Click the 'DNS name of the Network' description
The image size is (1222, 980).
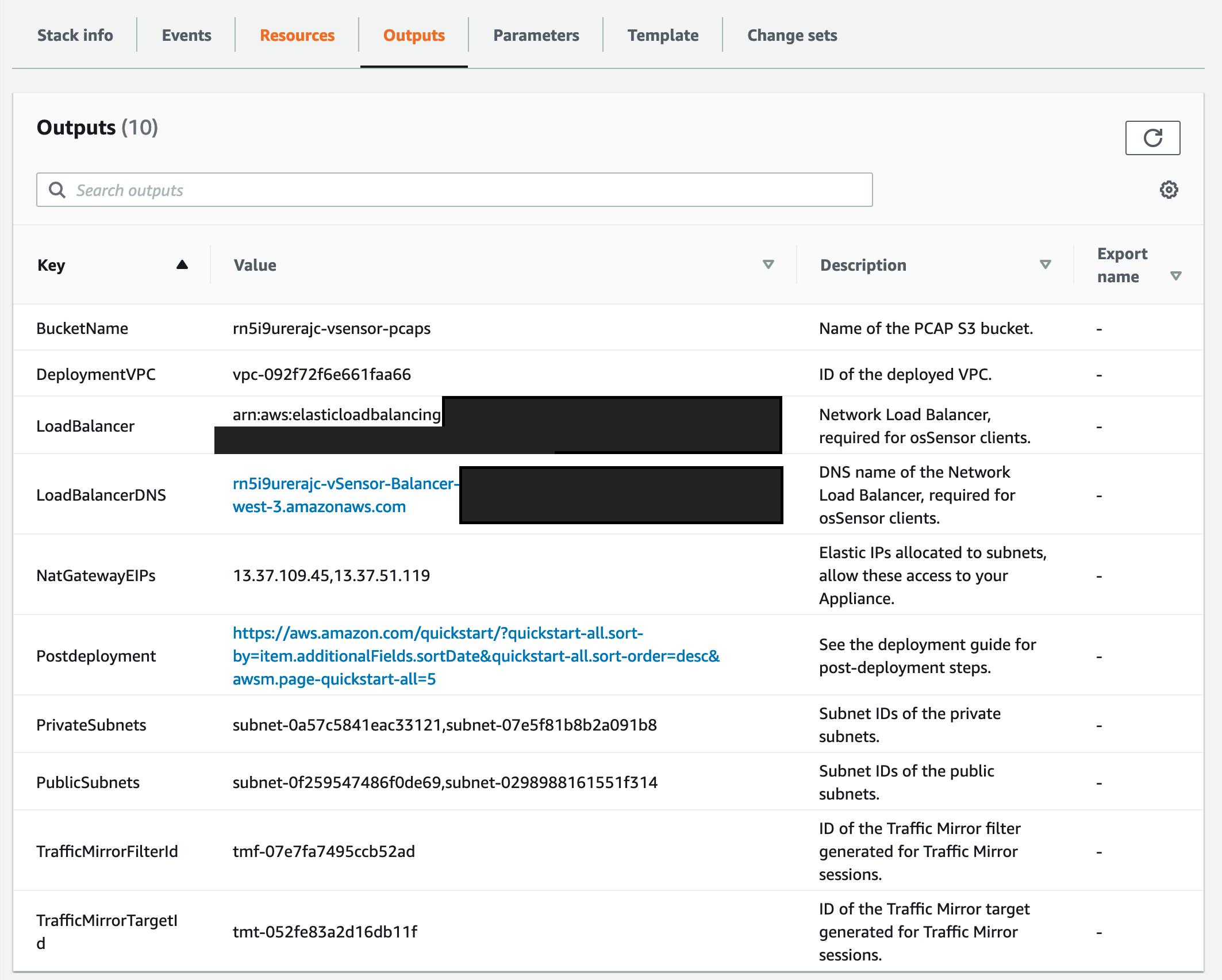click(917, 495)
